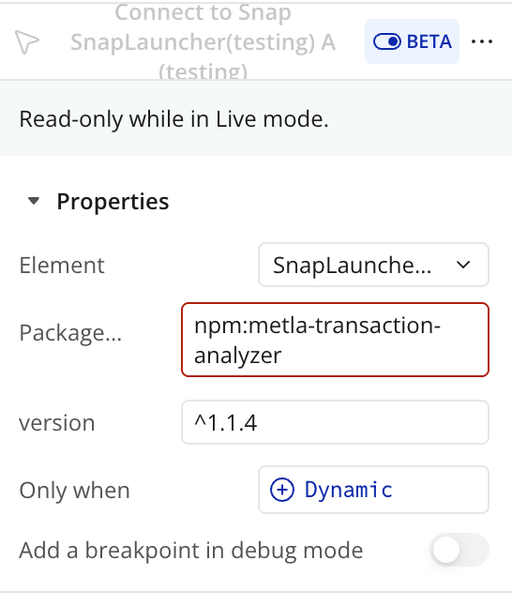Click the version field showing ^1.1.4
Viewport: 512px width, 593px height.
tap(335, 422)
